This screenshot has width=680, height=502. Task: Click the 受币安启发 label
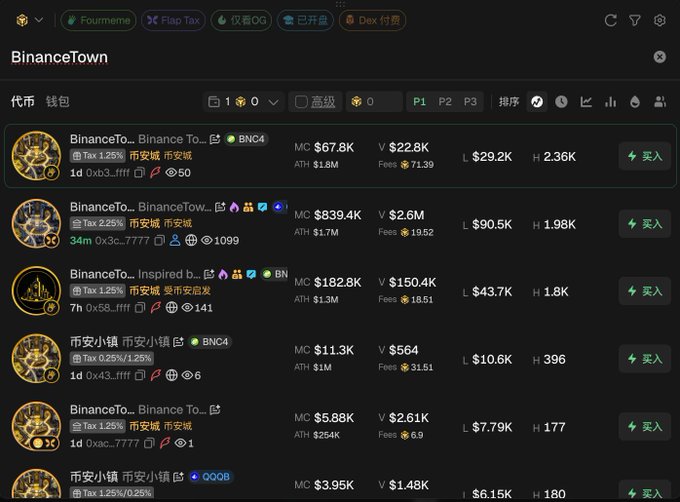click(187, 291)
